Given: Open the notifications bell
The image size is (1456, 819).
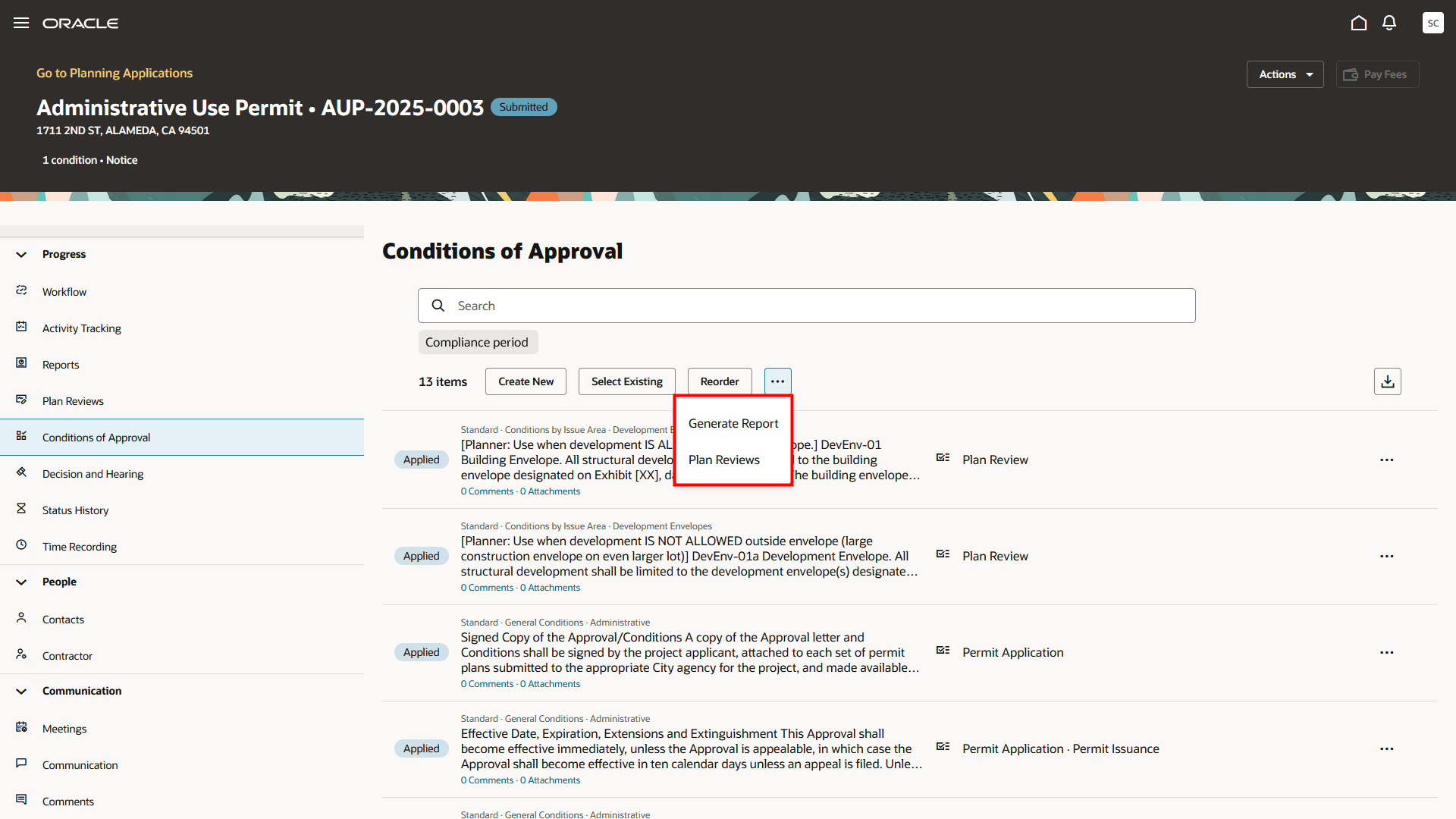Looking at the screenshot, I should point(1389,23).
